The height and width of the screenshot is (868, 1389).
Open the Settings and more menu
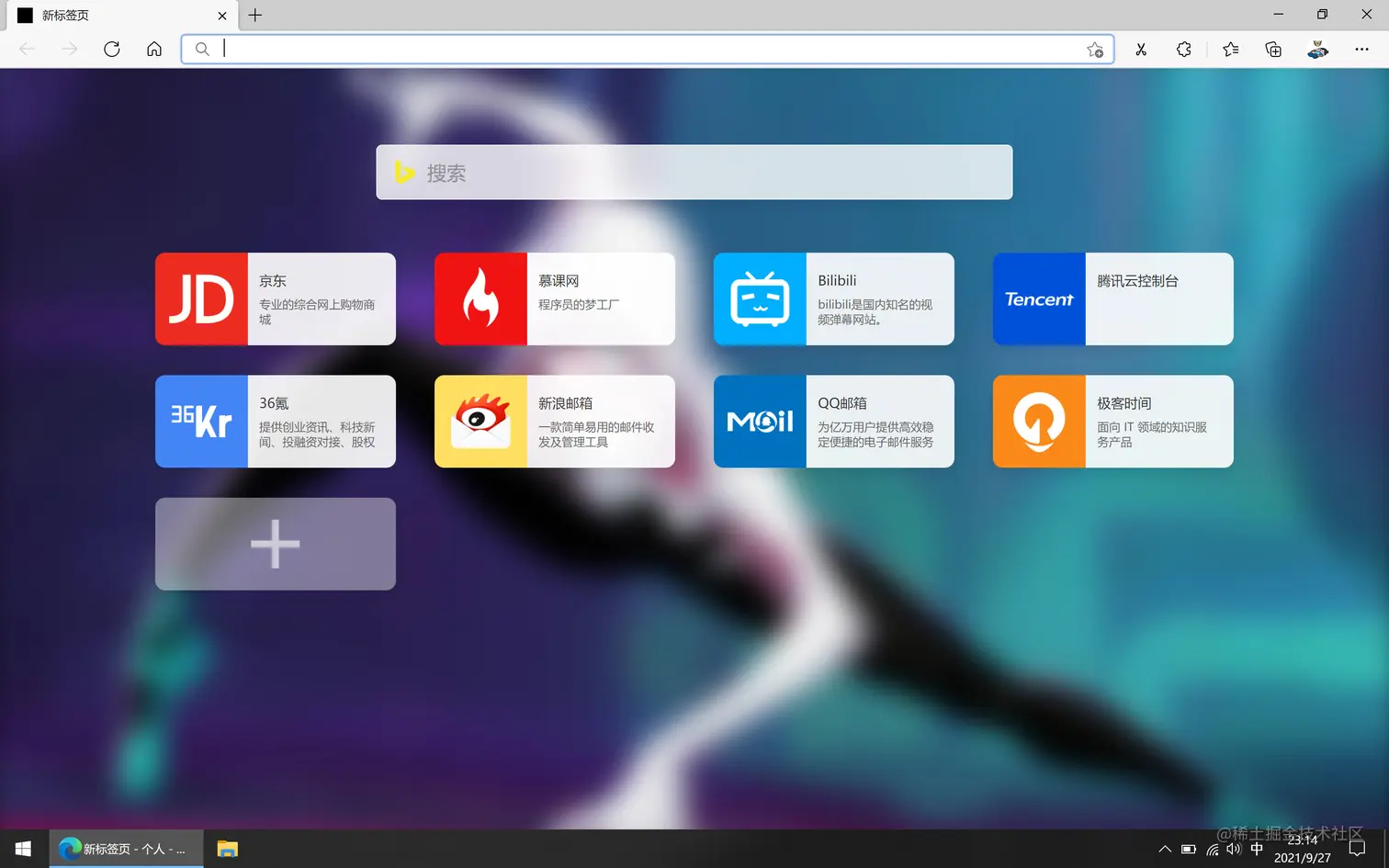point(1361,50)
